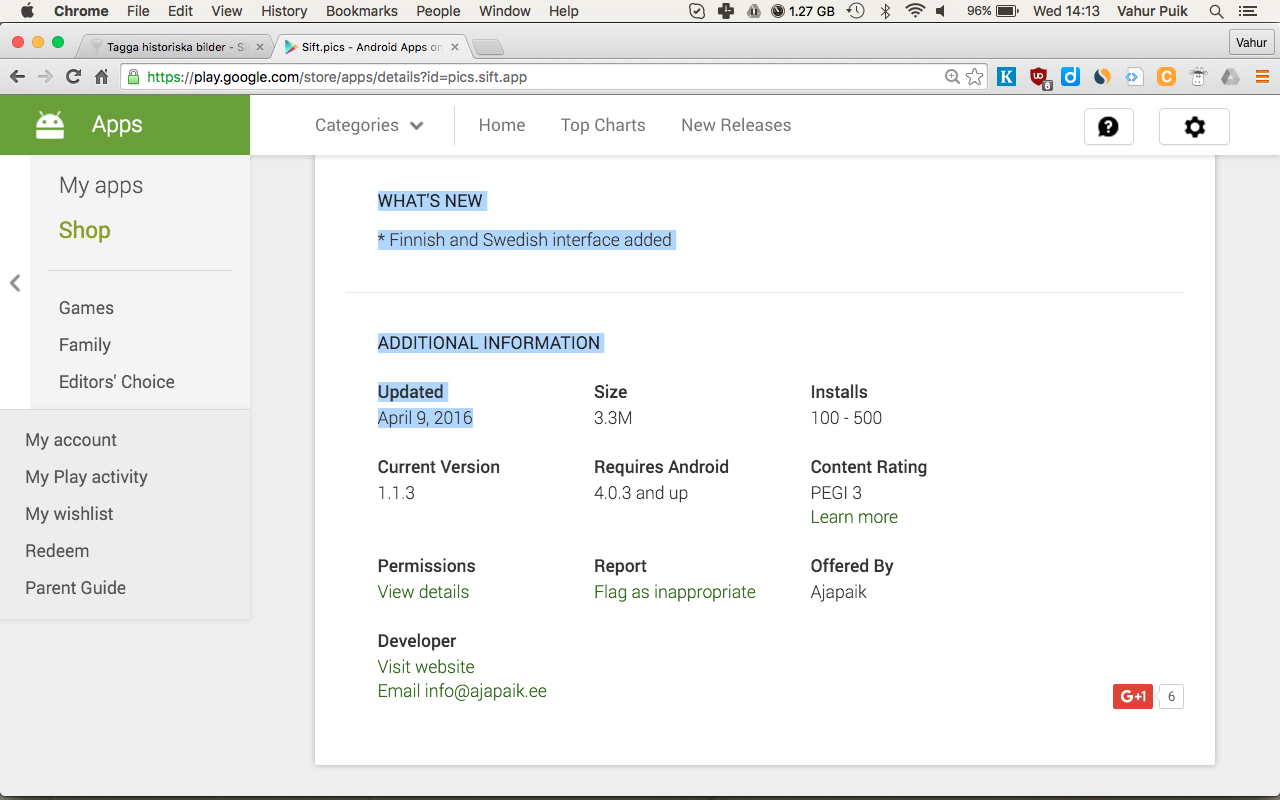Click the '100 - 500' installs value
This screenshot has height=800, width=1280.
[846, 418]
